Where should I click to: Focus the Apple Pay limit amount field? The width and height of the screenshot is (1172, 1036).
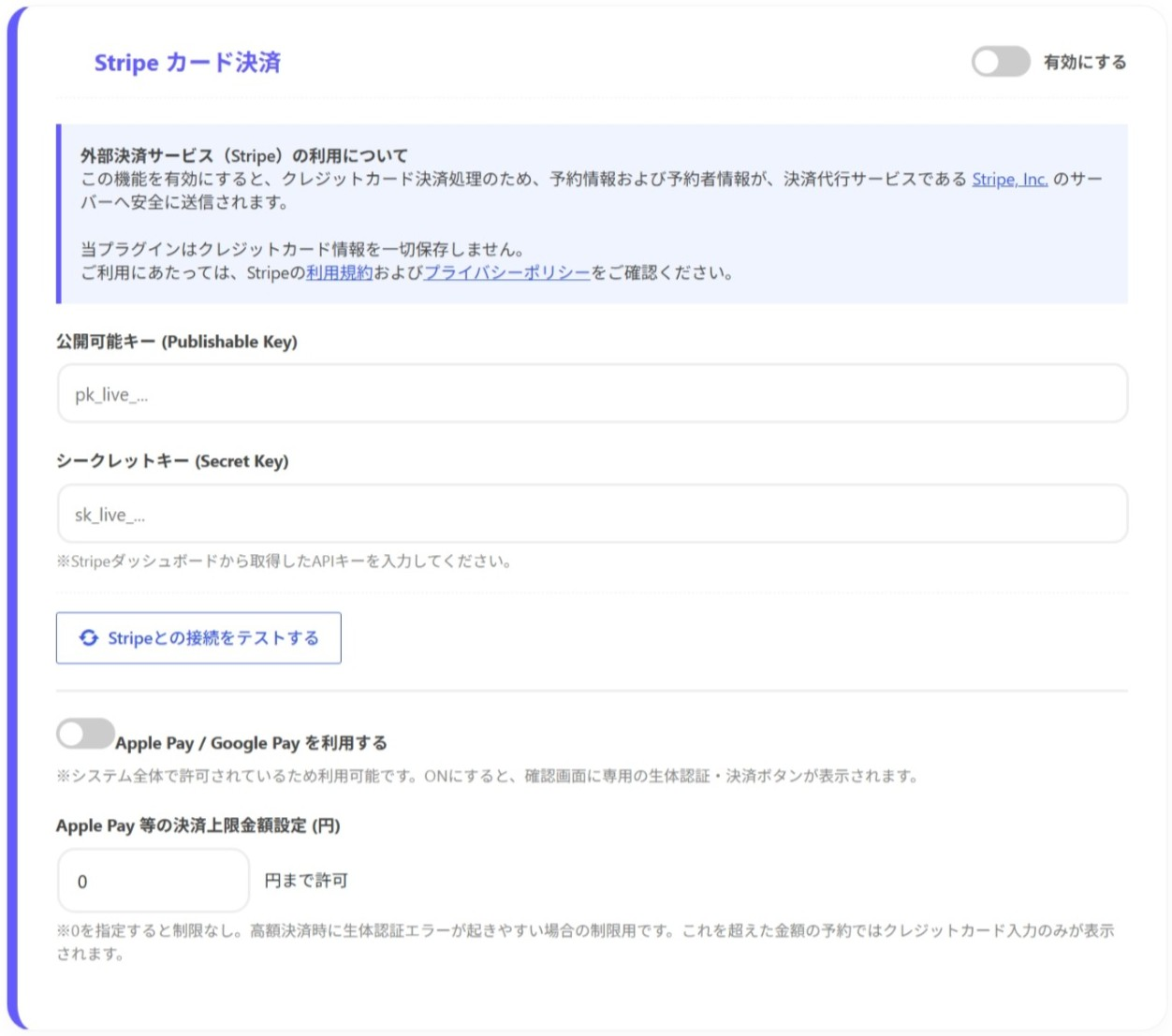[x=154, y=881]
